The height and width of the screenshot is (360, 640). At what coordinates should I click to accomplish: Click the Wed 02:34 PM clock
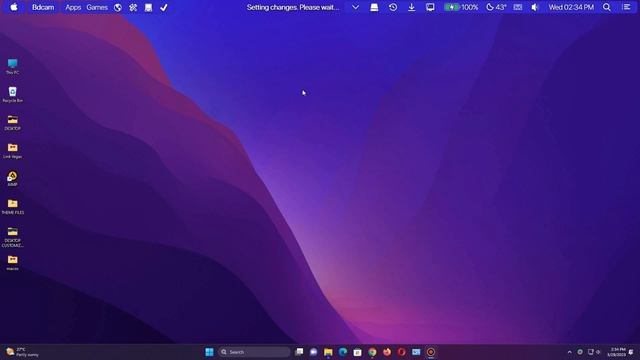pyautogui.click(x=571, y=7)
